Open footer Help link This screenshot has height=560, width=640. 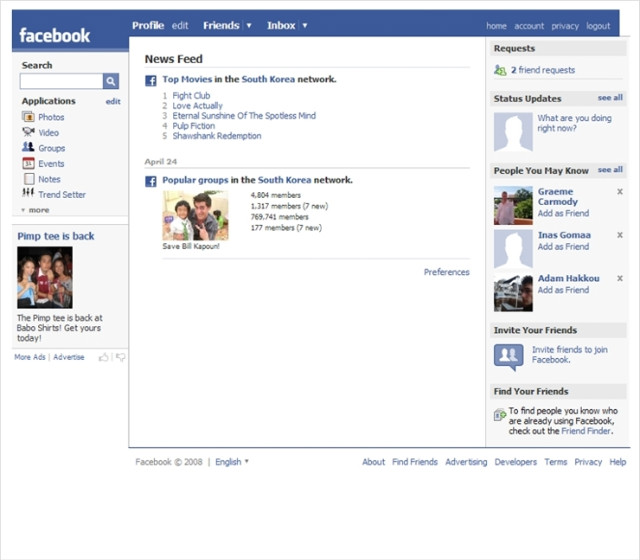click(618, 462)
